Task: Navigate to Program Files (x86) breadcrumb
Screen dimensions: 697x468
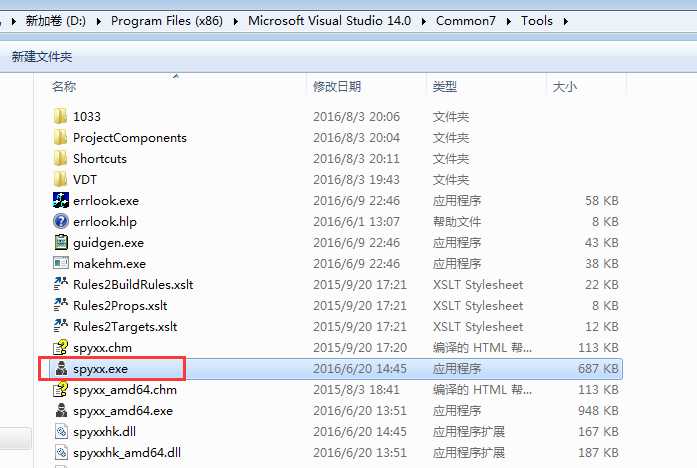Action: [167, 21]
